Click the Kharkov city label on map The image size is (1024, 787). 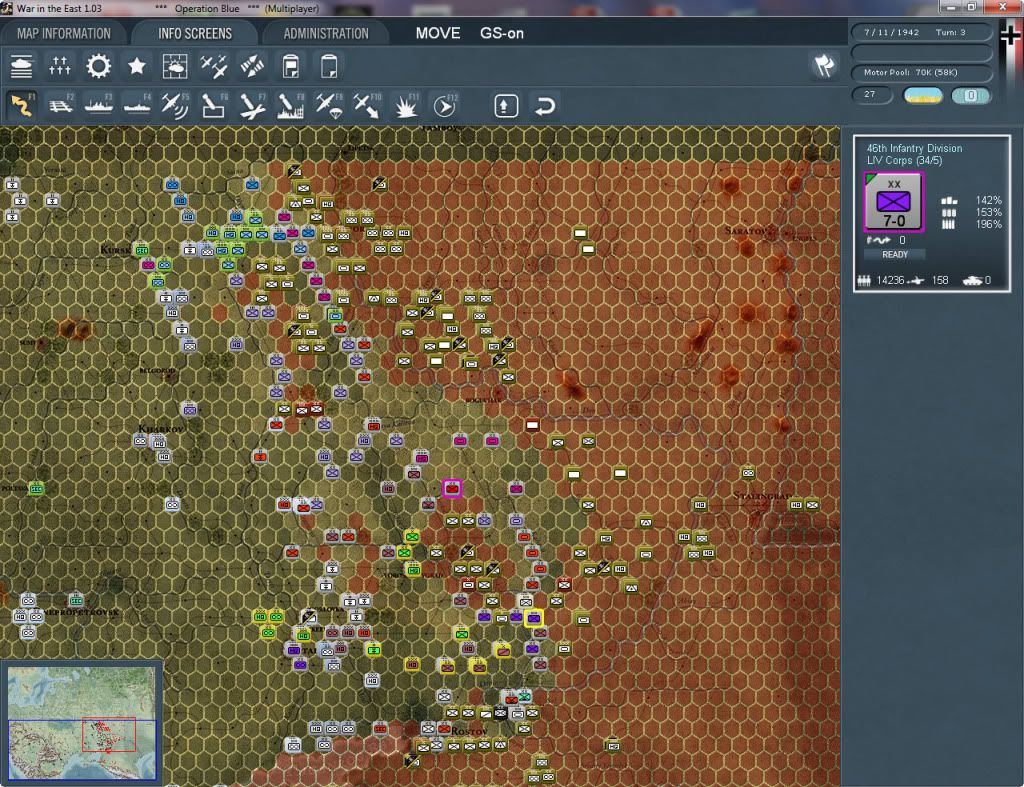coord(161,429)
